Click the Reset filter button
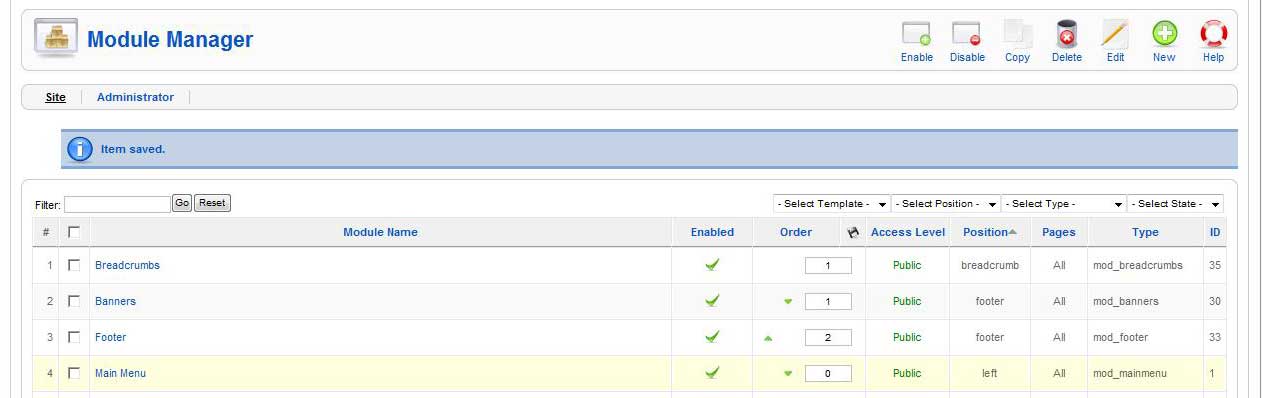 click(x=212, y=203)
